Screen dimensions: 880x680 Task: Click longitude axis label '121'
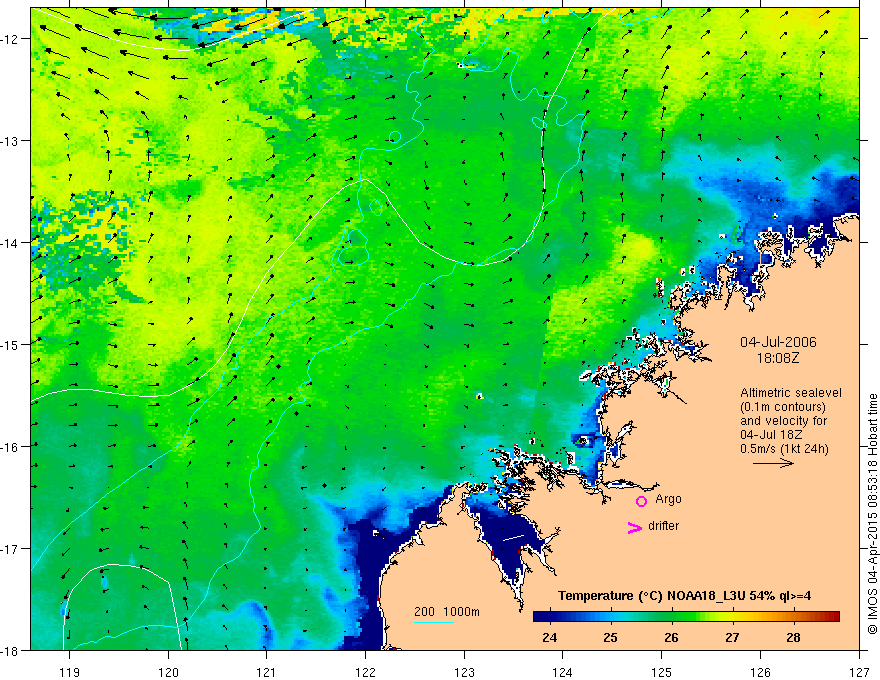tap(267, 673)
